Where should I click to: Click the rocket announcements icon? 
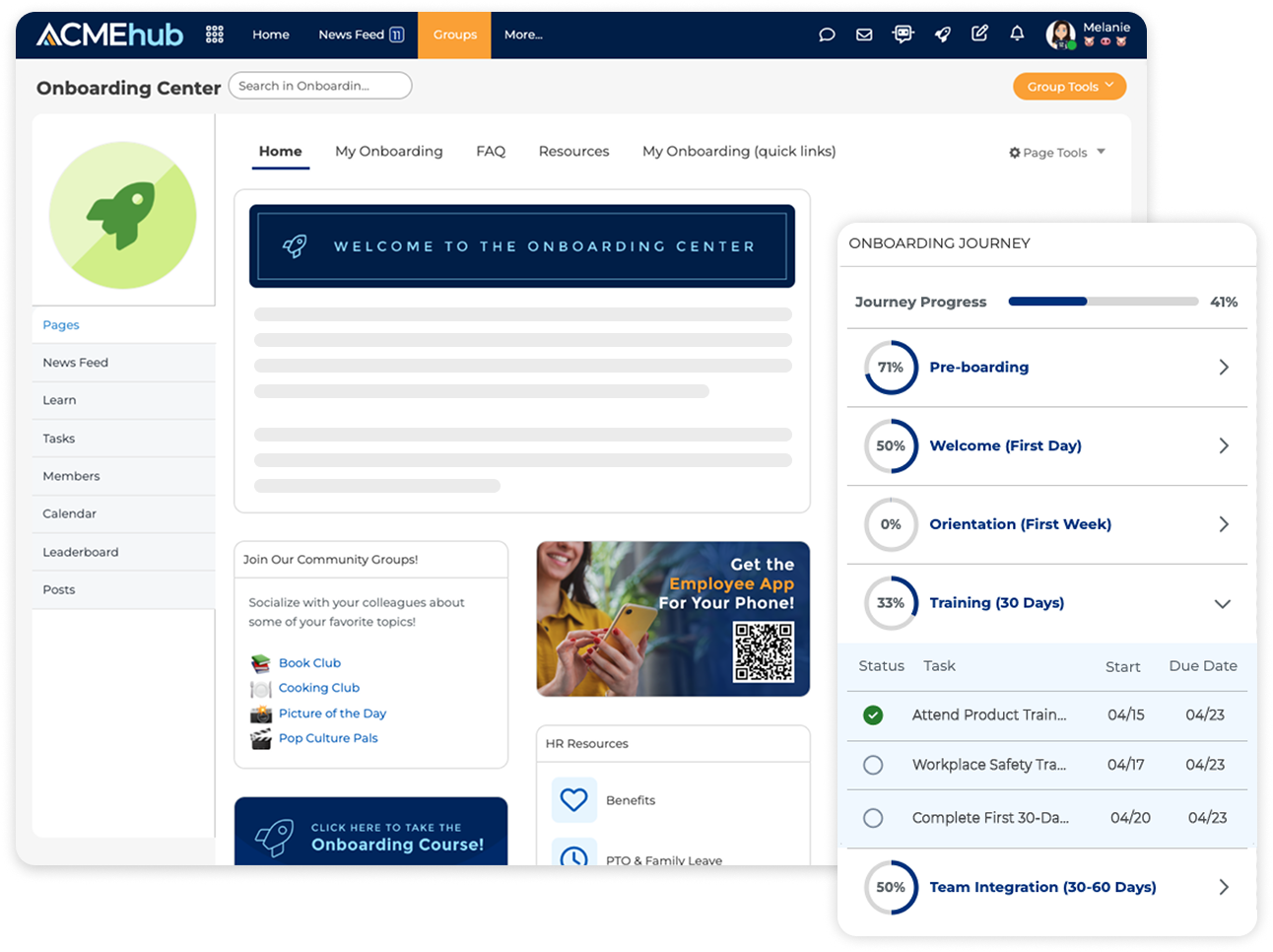(942, 34)
